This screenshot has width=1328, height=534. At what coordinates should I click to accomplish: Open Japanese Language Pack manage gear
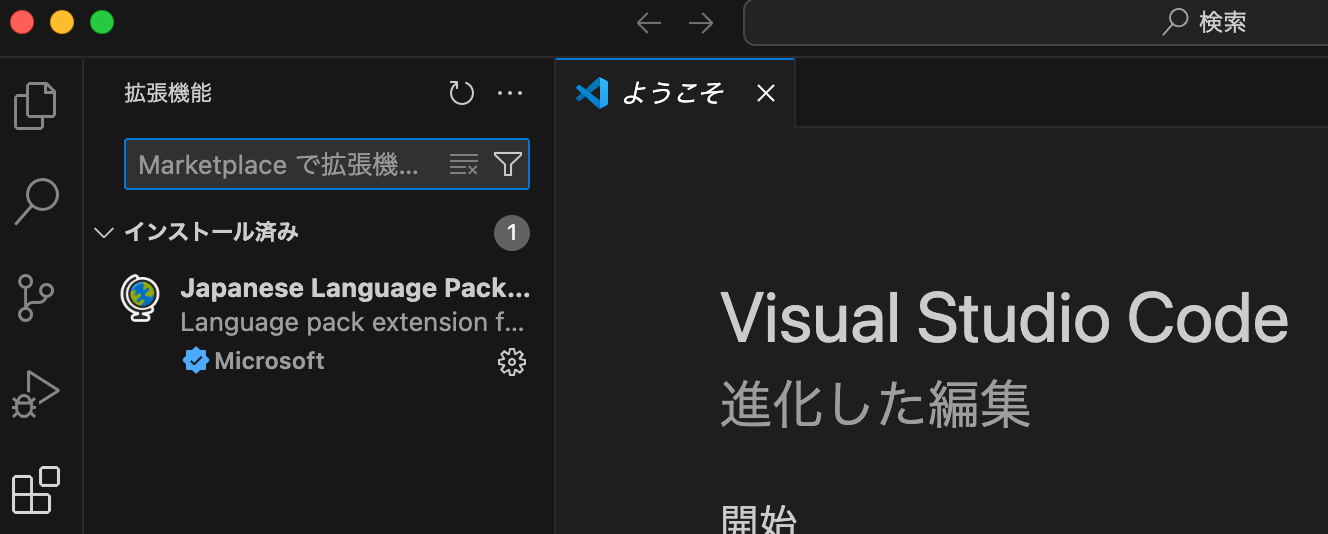tap(512, 362)
